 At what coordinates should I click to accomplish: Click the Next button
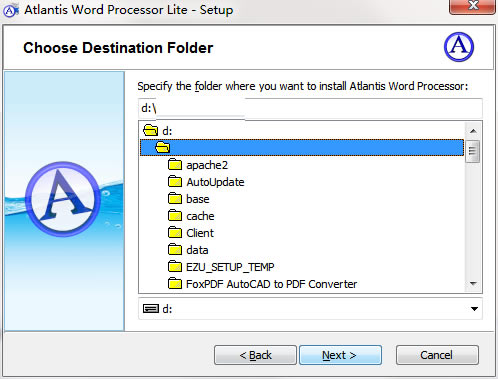(340, 355)
